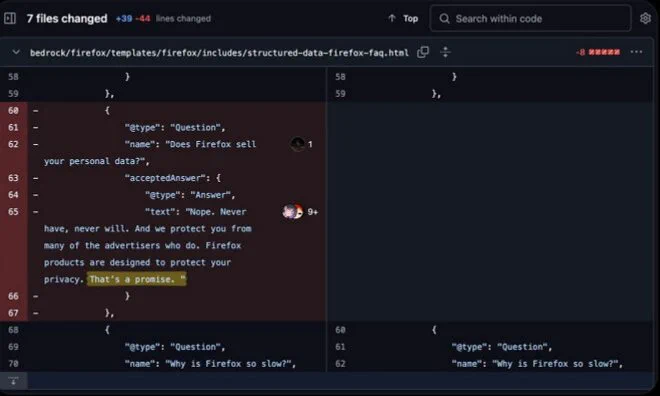Image resolution: width=660 pixels, height=396 pixels.
Task: Collapse the structured-data-firefox-faq.html file diff
Action: coord(16,52)
